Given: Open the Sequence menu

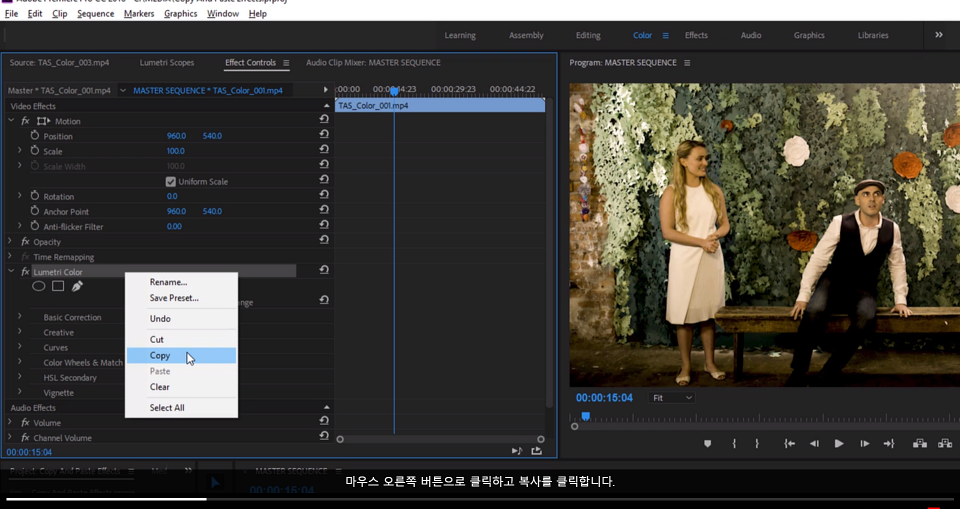Looking at the screenshot, I should pos(96,13).
